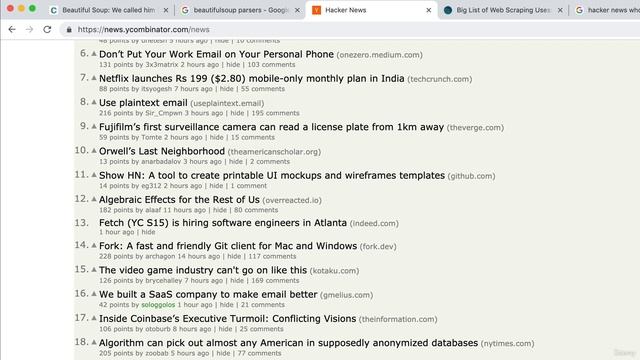This screenshot has width=640, height=360.
Task: Click the '1 hour ago' Fetch post timestamp
Action: pos(117,232)
